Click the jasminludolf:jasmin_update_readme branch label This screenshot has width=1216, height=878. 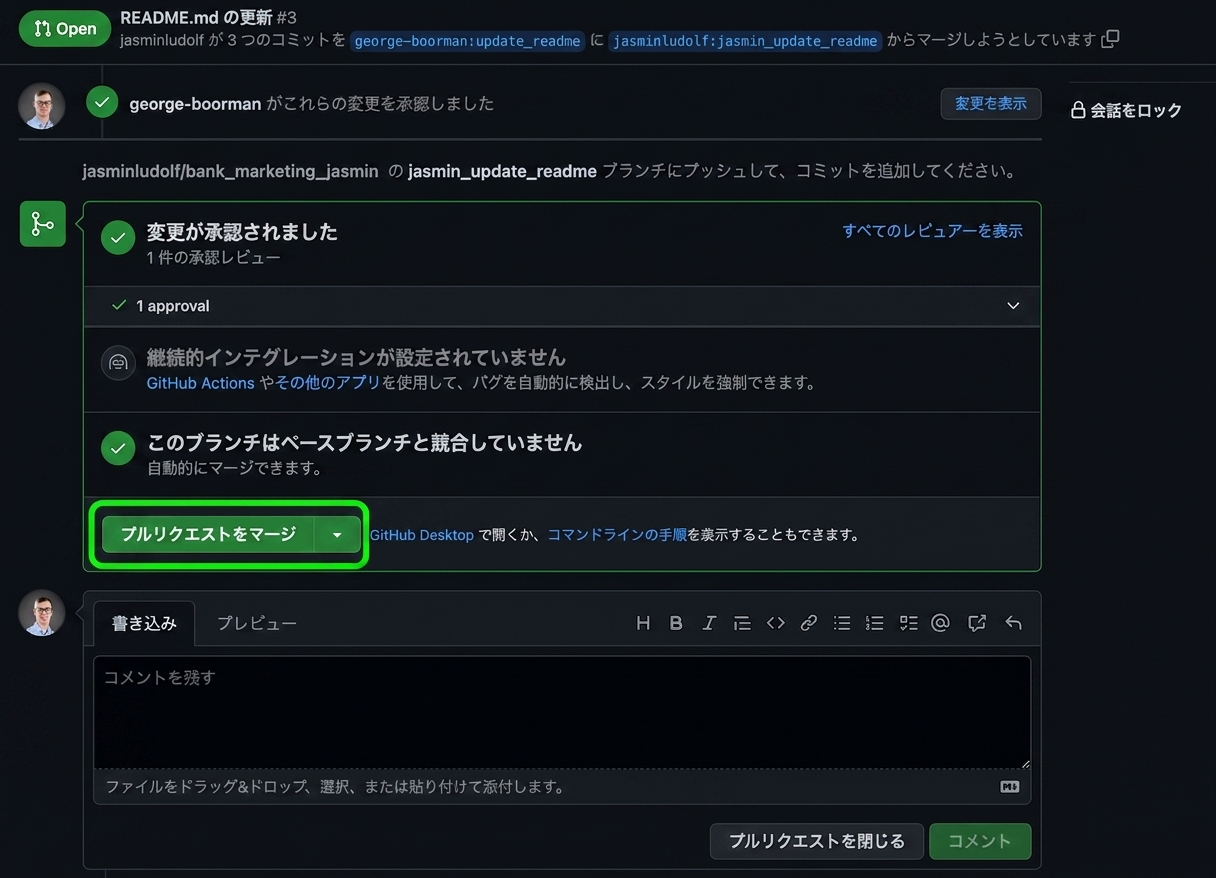pos(745,41)
